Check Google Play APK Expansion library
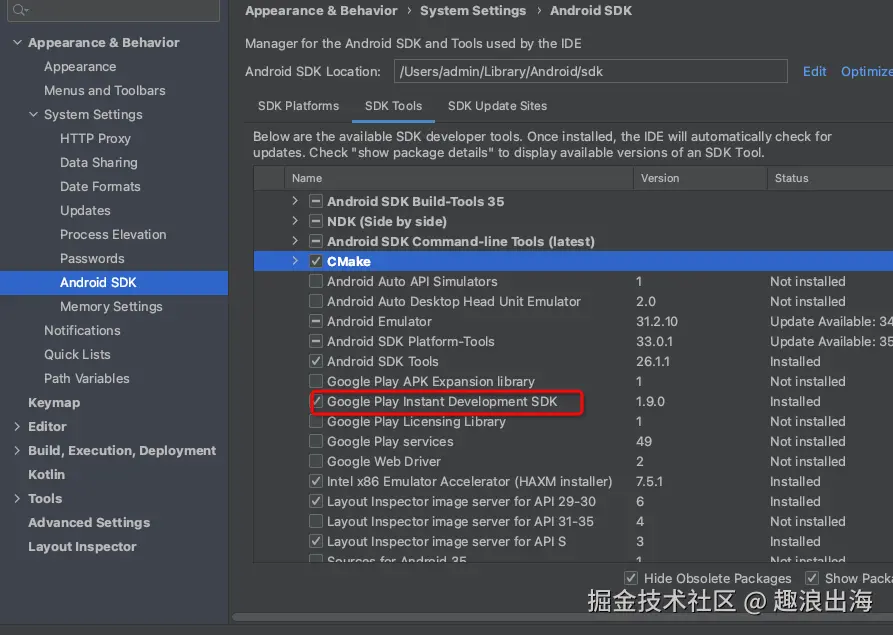Viewport: 893px width, 635px height. [x=316, y=381]
